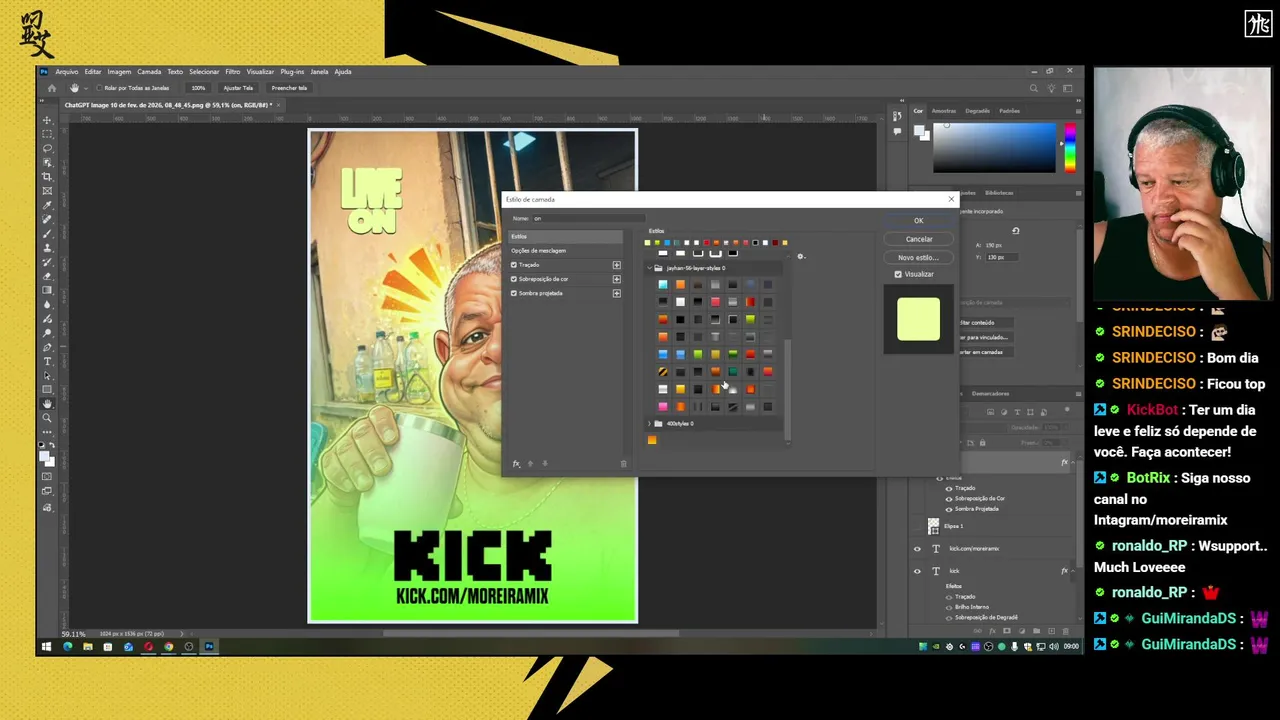This screenshot has height=720, width=1280.
Task: Select the Pen tool
Action: pos(47,347)
